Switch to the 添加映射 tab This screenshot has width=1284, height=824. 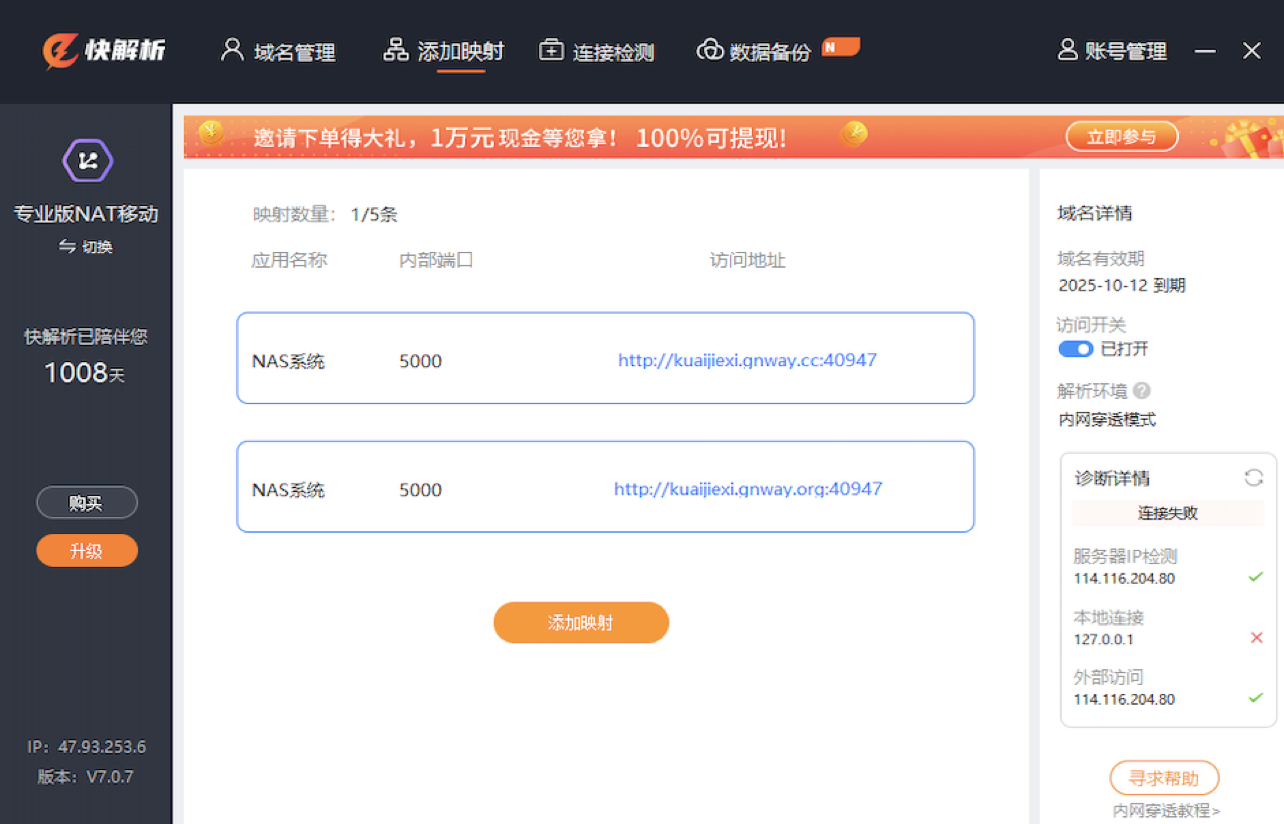(x=444, y=51)
